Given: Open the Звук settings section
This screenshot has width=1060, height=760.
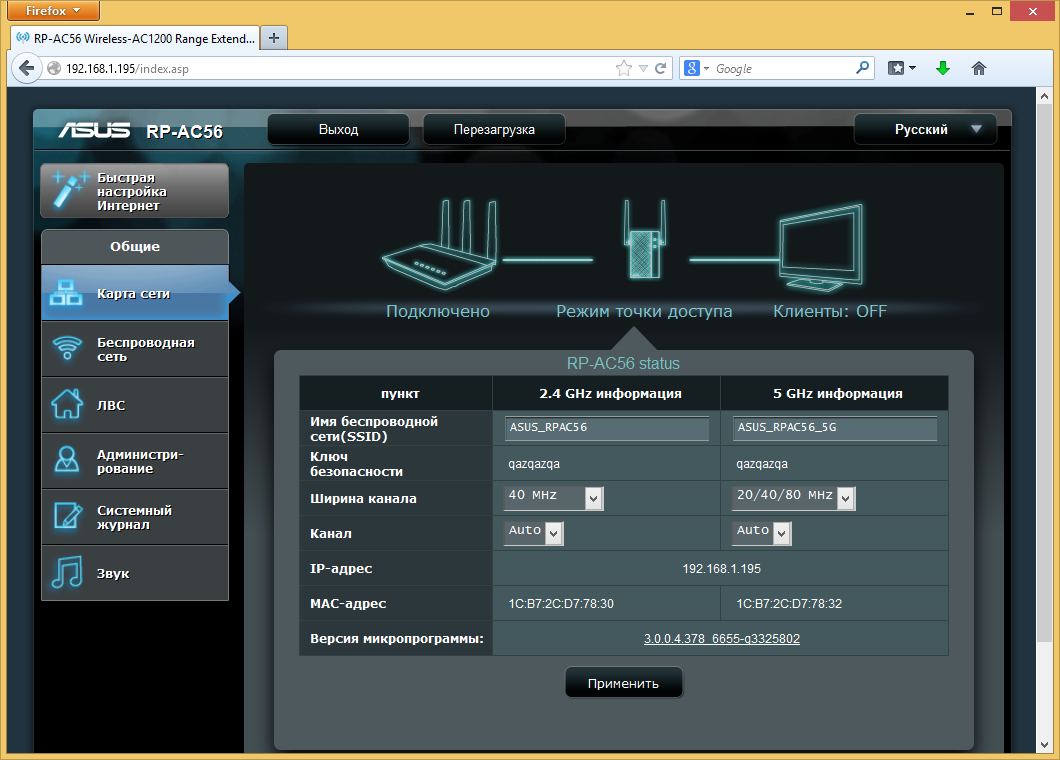Looking at the screenshot, I should pyautogui.click(x=135, y=573).
